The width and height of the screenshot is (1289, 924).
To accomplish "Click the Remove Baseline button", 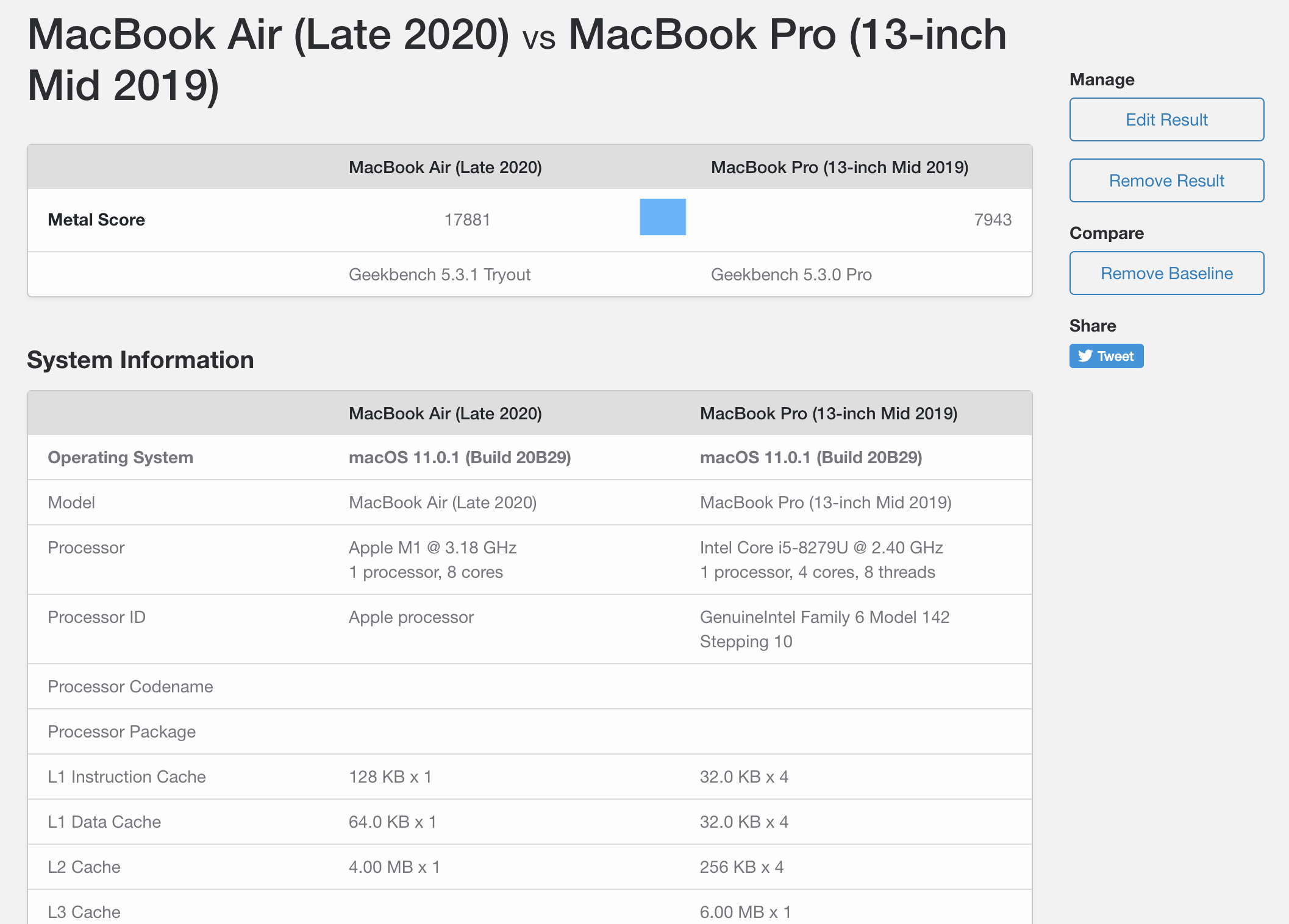I will click(x=1166, y=273).
